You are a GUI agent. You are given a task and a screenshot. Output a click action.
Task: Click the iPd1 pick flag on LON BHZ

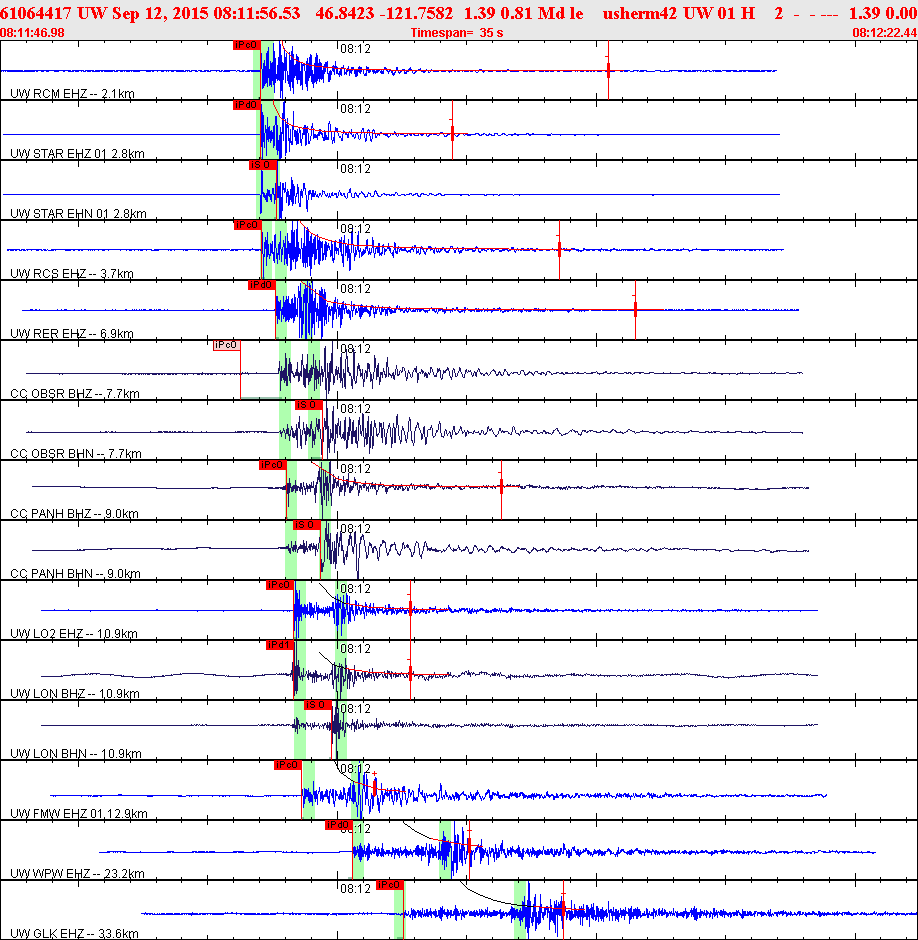279,645
